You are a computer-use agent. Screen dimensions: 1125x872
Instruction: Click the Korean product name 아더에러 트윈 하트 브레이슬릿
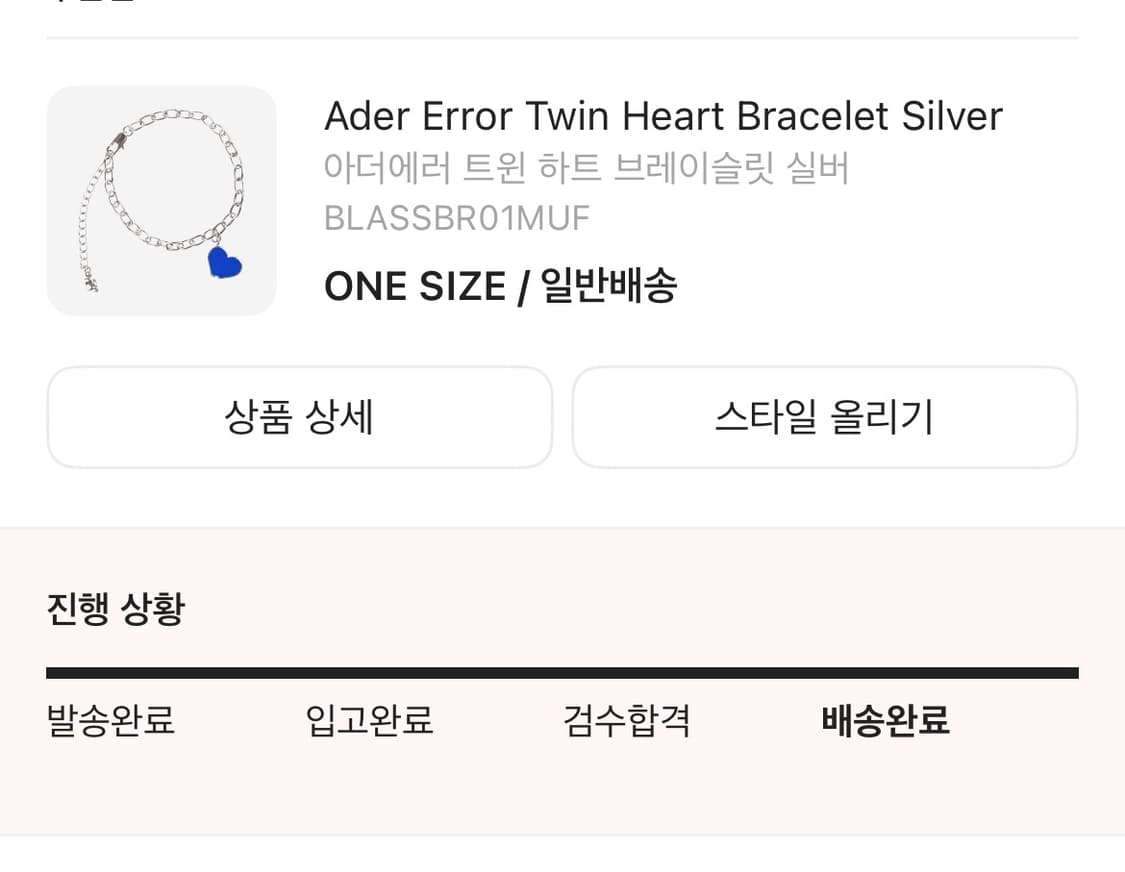pos(587,168)
